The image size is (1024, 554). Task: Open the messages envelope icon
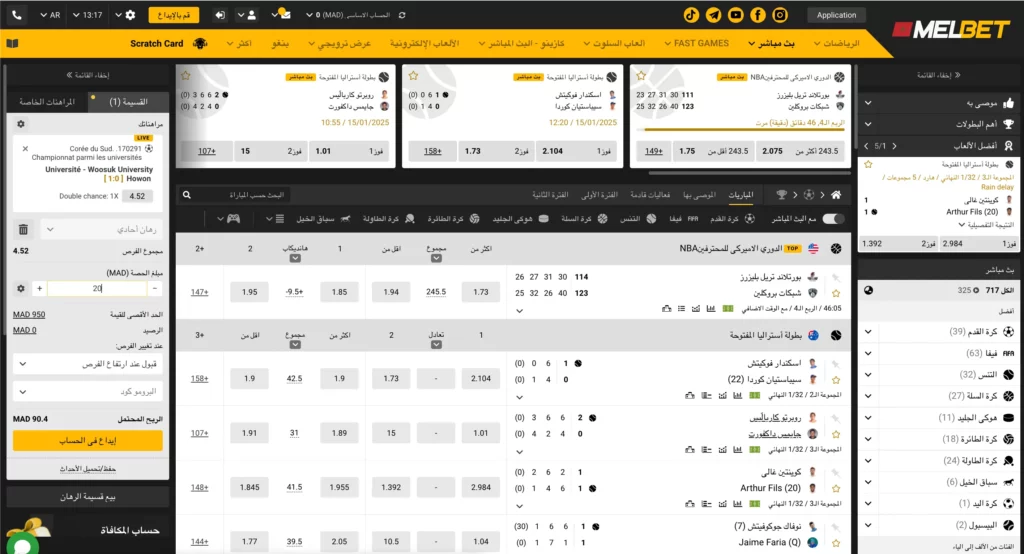pyautogui.click(x=285, y=14)
